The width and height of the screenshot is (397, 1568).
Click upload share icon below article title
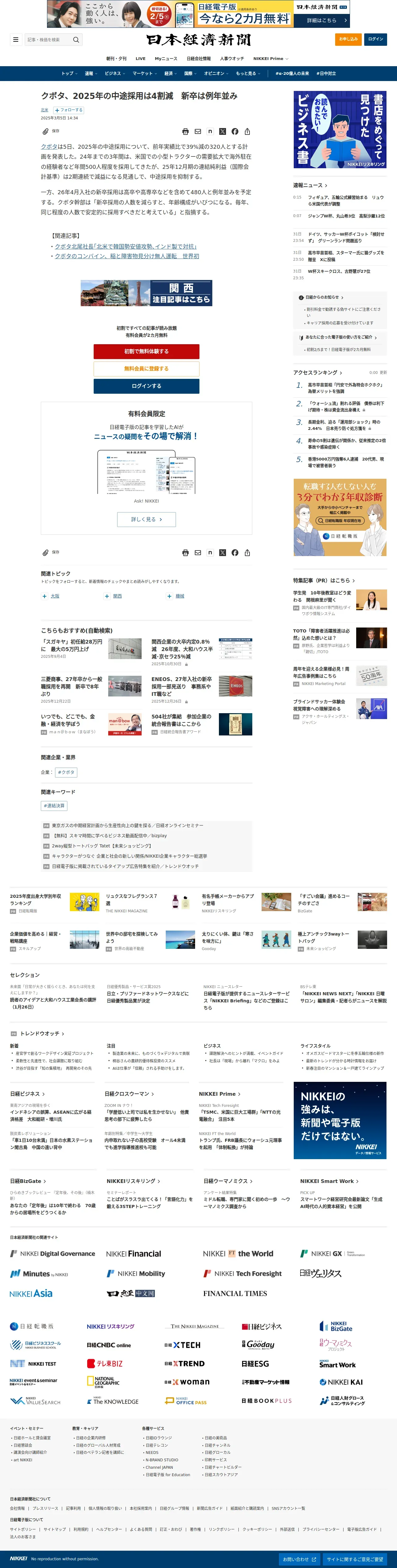pos(247,131)
